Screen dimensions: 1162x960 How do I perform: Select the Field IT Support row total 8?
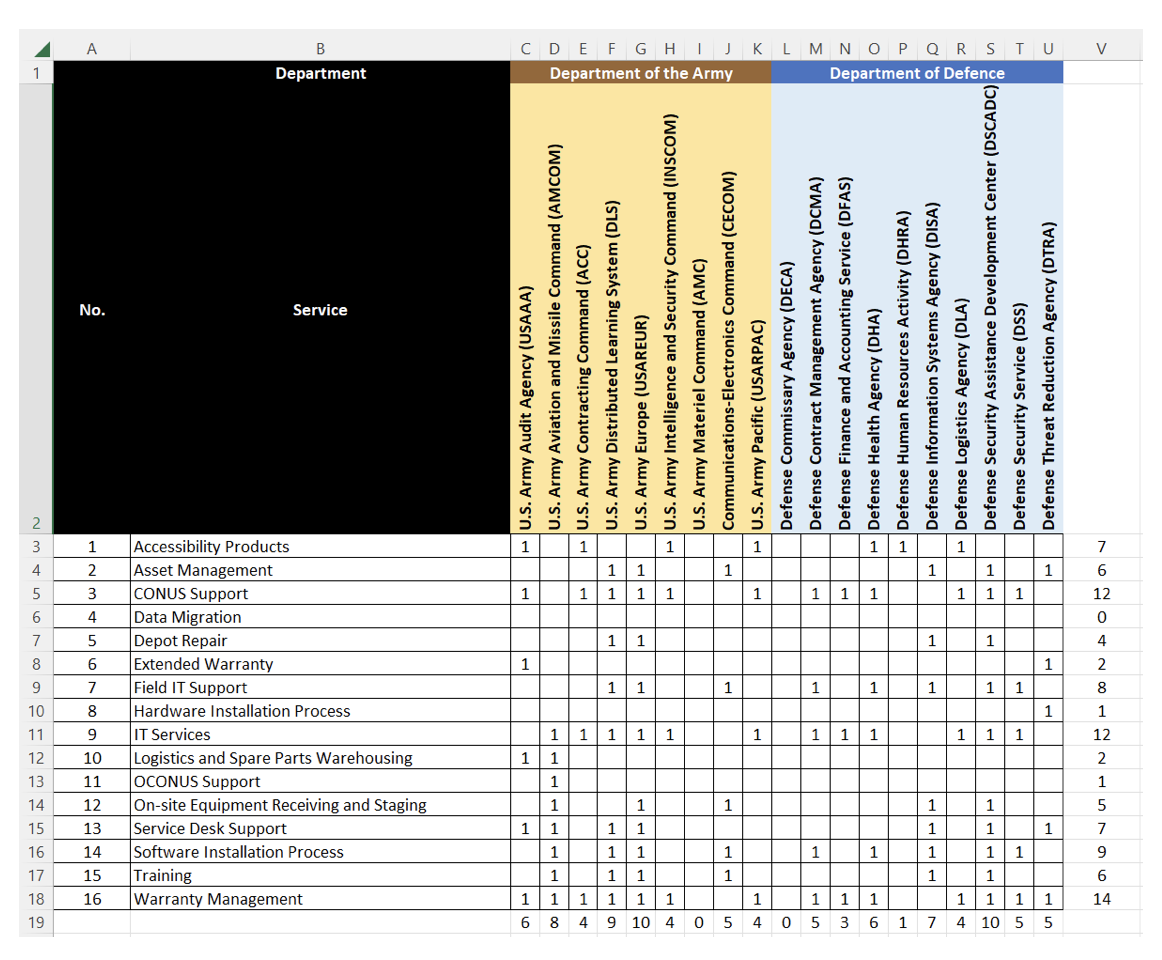coord(1102,687)
